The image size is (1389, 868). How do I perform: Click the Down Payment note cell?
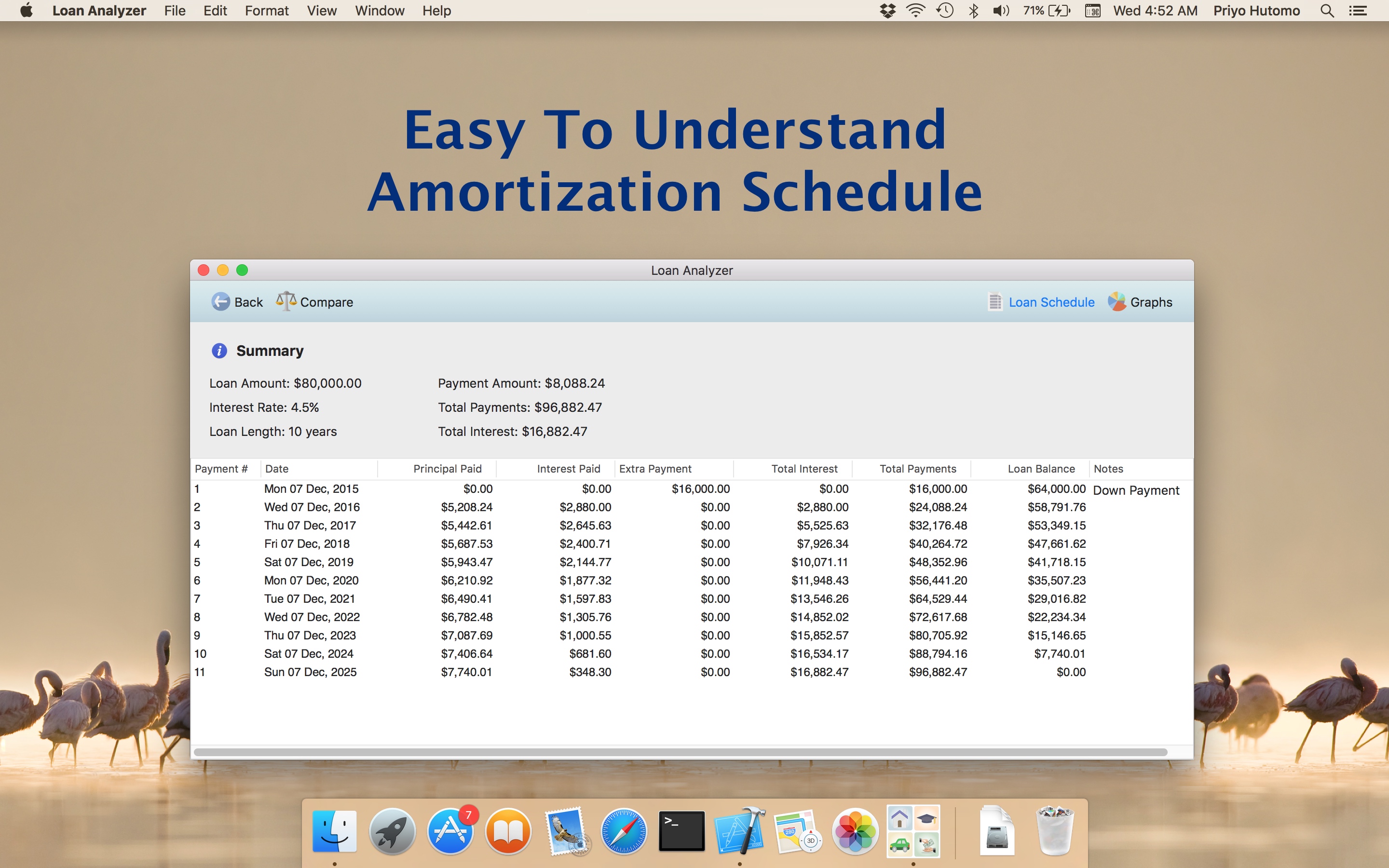coord(1135,490)
